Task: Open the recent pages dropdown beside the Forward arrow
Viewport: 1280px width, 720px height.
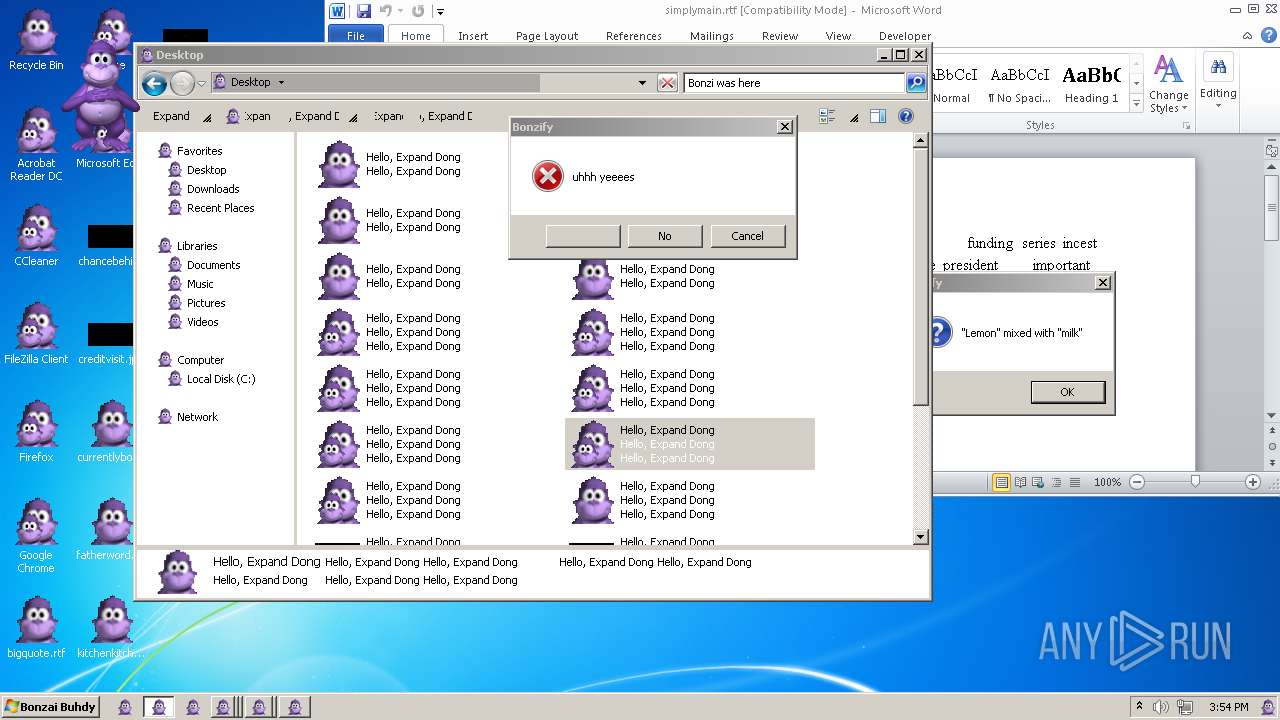Action: [x=201, y=83]
